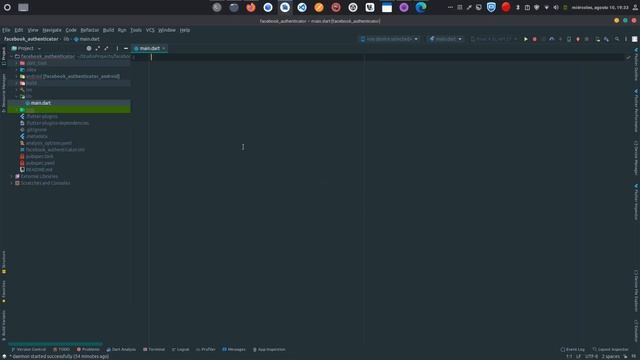Select .gitignore file in tree
Image resolution: width=640 pixels, height=360 pixels.
(36, 130)
